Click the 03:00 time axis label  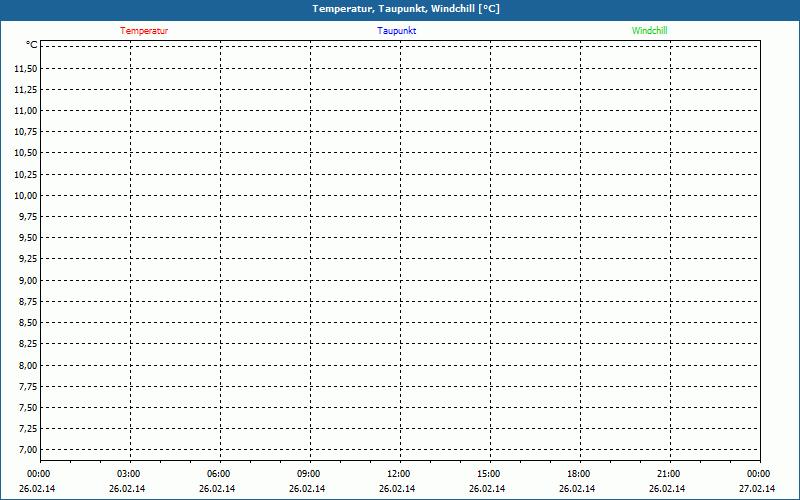click(129, 474)
